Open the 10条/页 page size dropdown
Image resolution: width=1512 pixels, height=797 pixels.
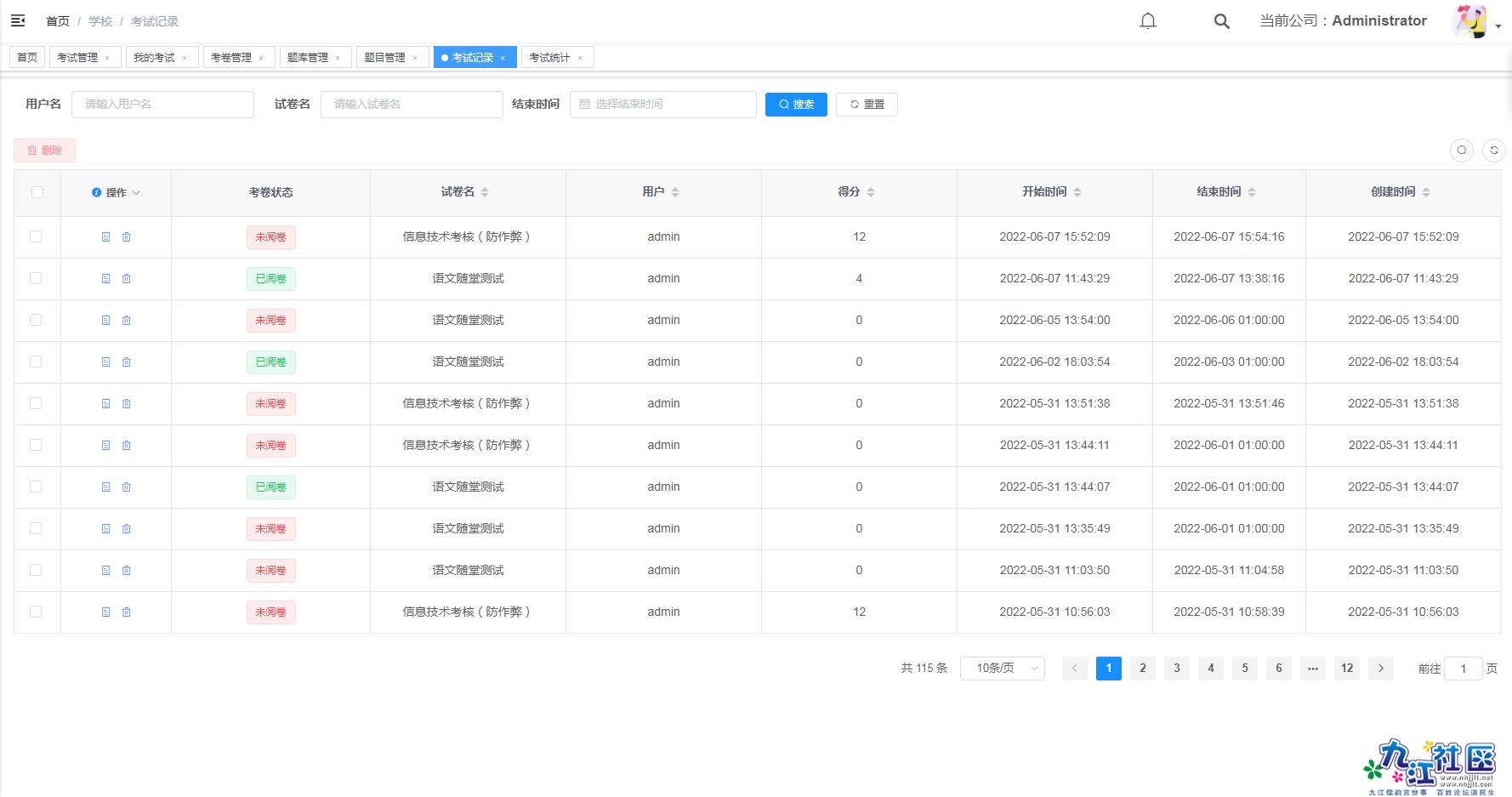click(1002, 669)
